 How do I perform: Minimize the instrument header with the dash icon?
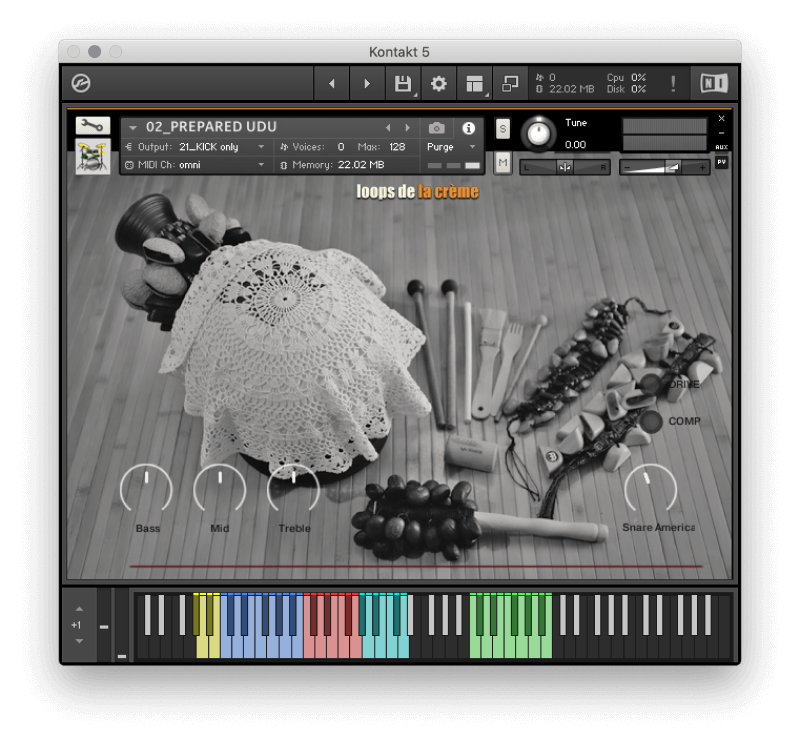click(x=721, y=133)
